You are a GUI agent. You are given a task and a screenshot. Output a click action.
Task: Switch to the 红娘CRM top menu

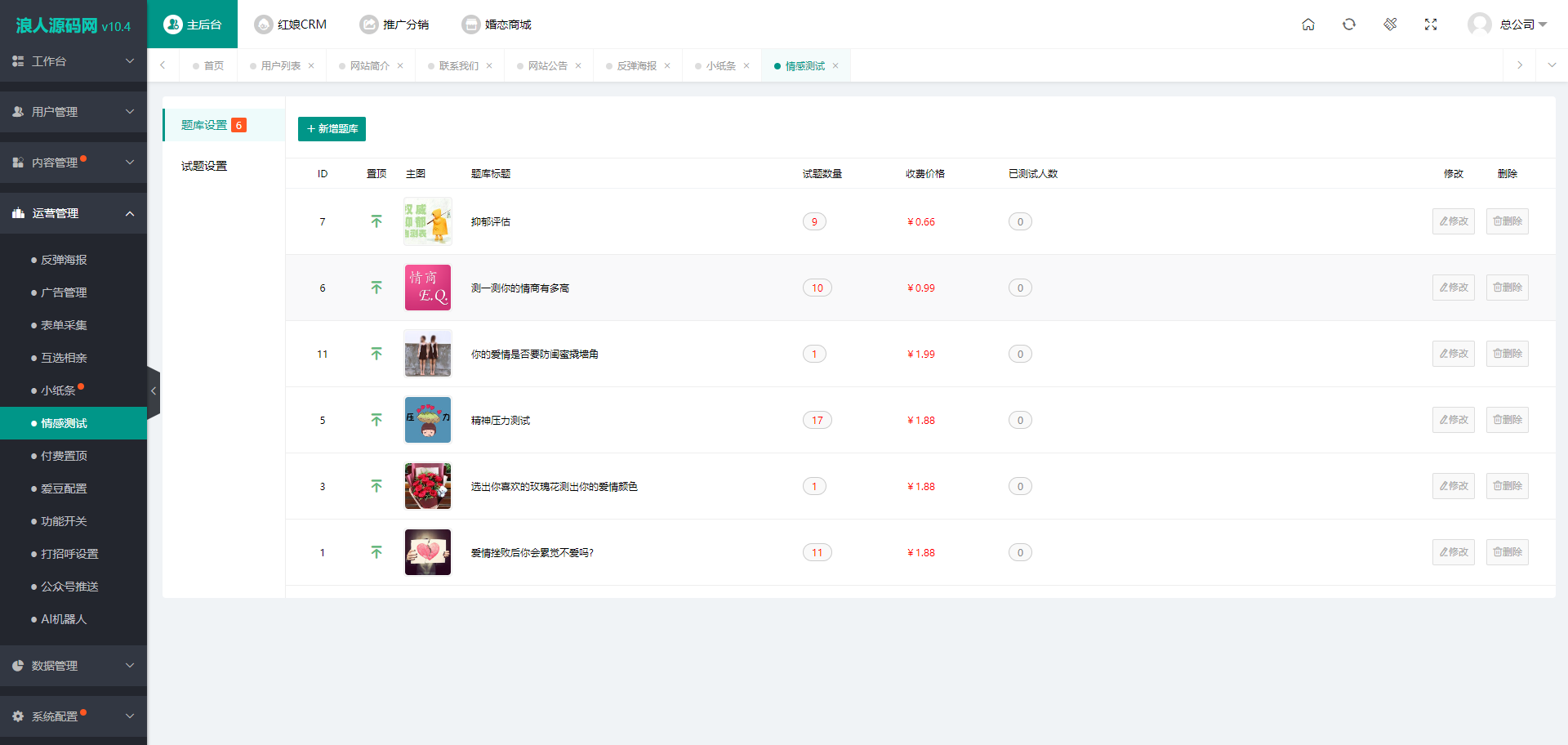click(x=291, y=25)
